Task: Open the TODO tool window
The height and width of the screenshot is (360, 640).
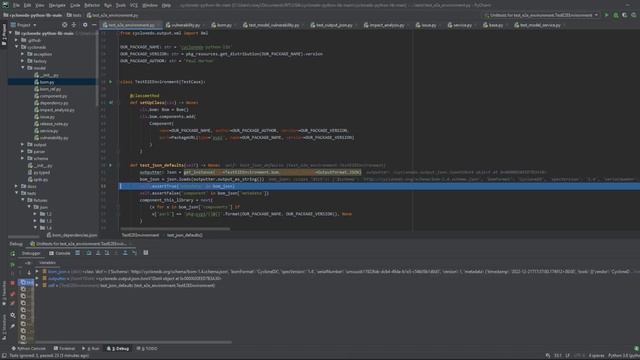Action: pos(147,349)
